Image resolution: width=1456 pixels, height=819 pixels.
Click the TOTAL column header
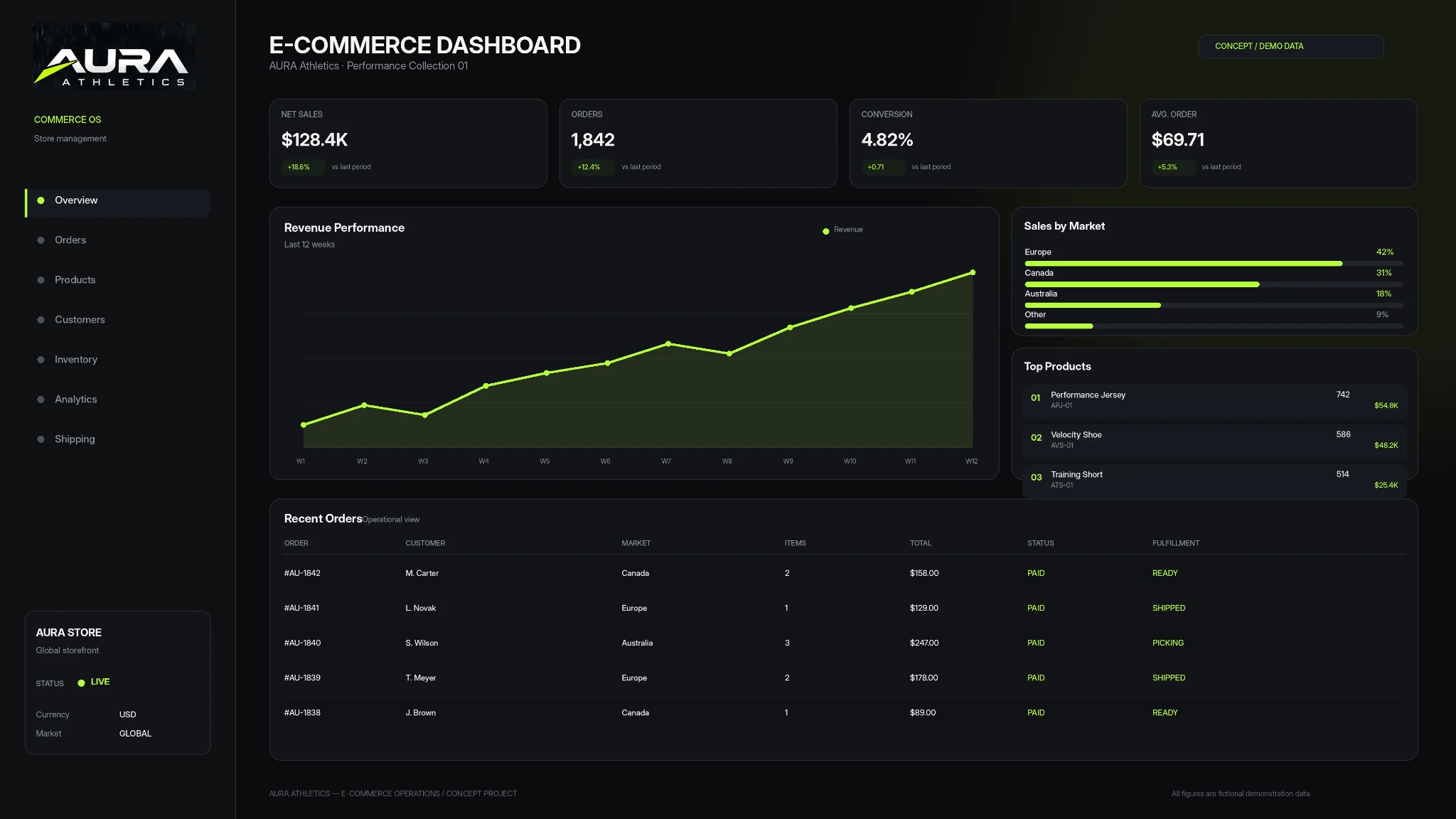[920, 543]
